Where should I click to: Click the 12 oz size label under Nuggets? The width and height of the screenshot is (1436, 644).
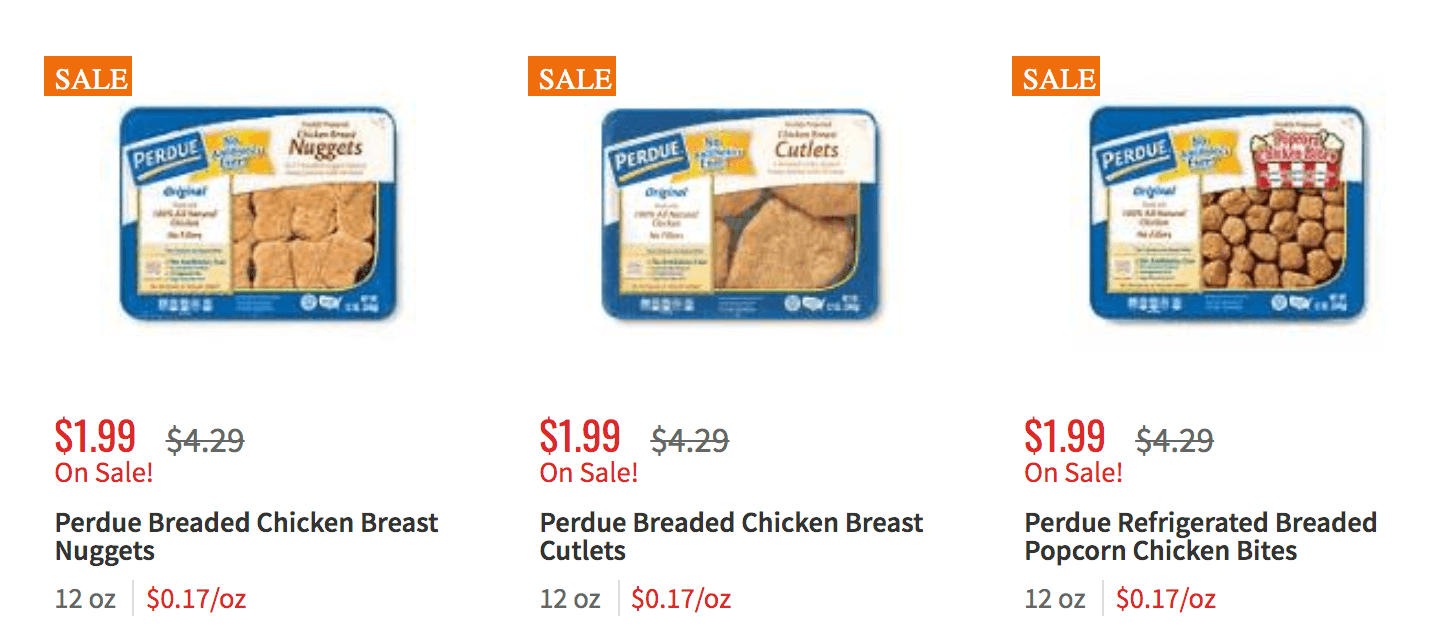(x=85, y=598)
